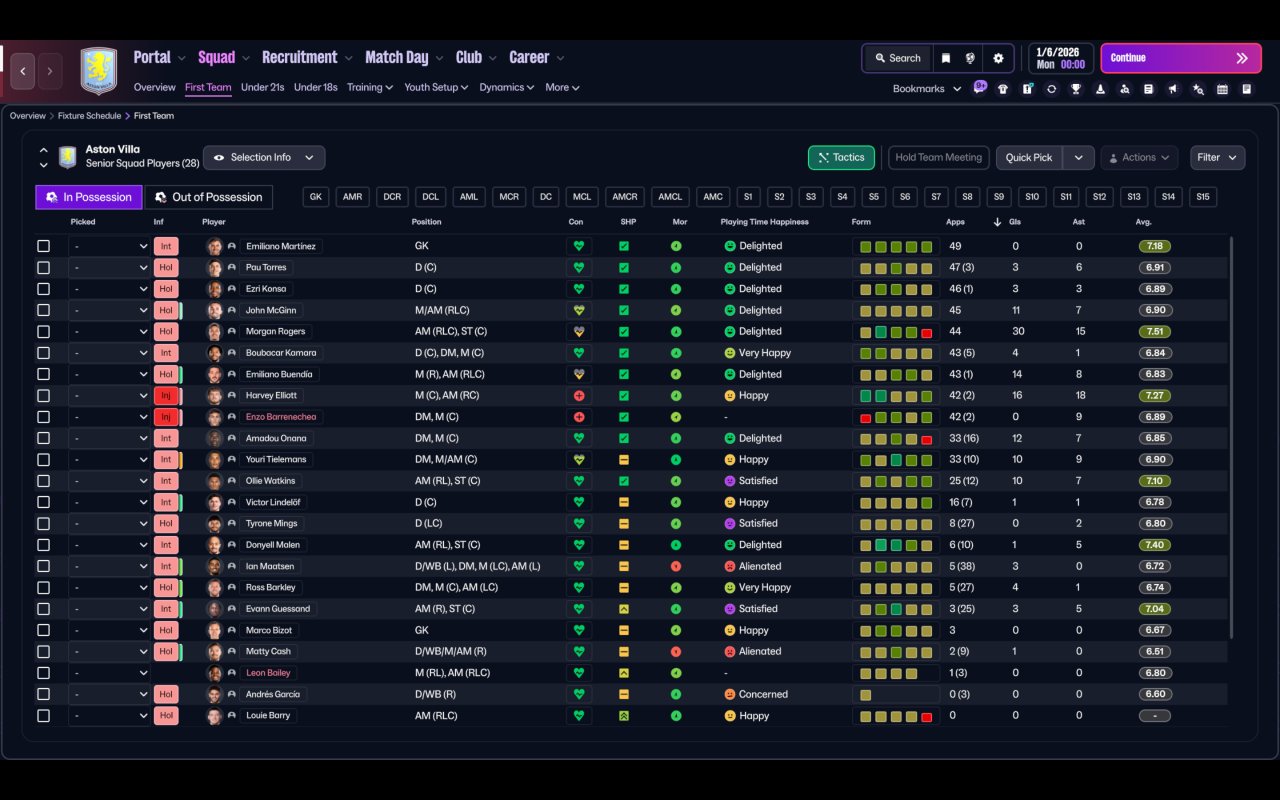The width and height of the screenshot is (1280, 800).
Task: Select the In Possession toggle
Action: (x=89, y=197)
